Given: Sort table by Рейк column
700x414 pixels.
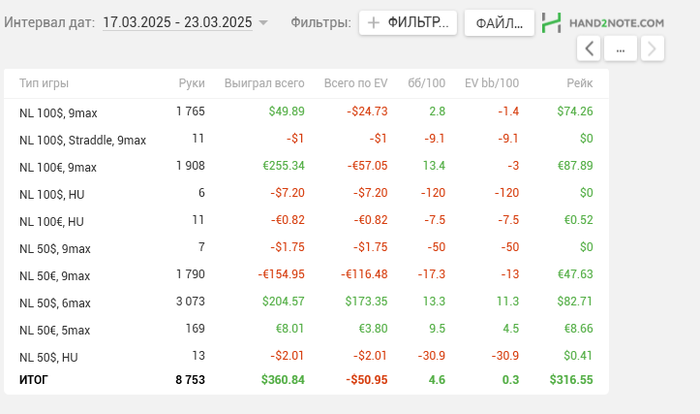Looking at the screenshot, I should pos(579,83).
